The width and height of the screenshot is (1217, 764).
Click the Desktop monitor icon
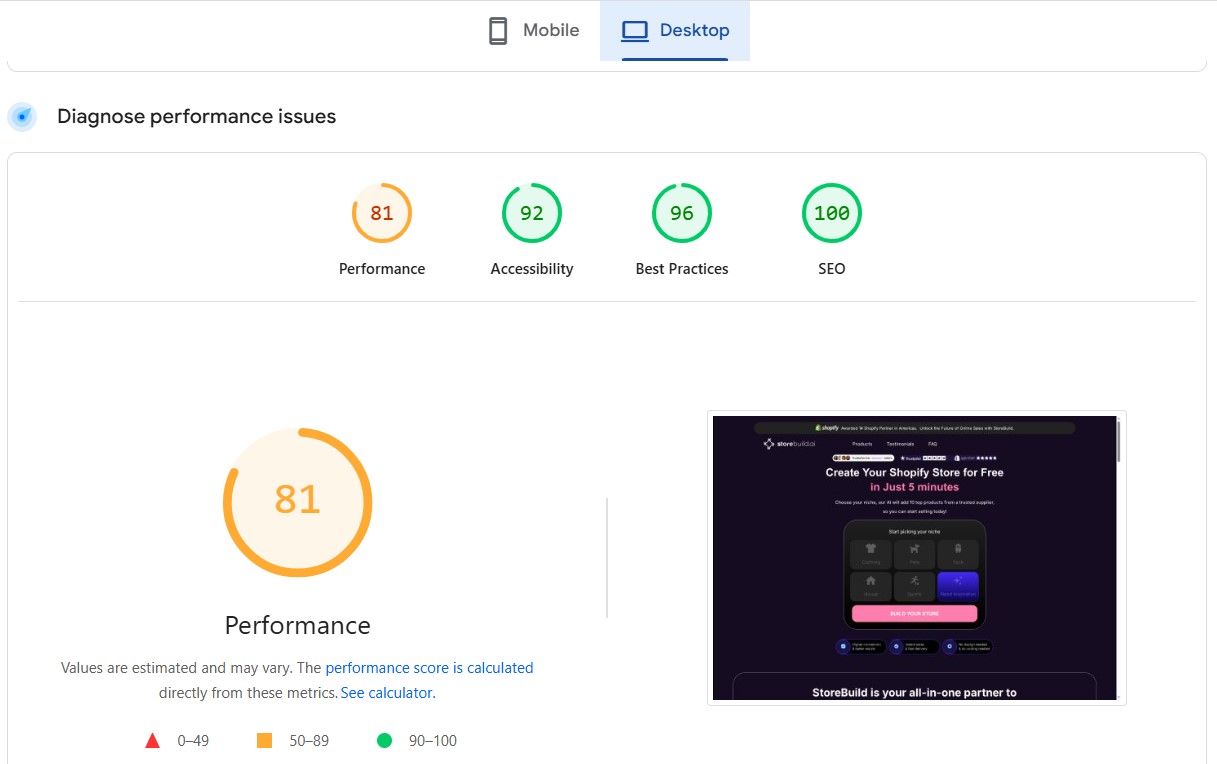click(x=634, y=30)
